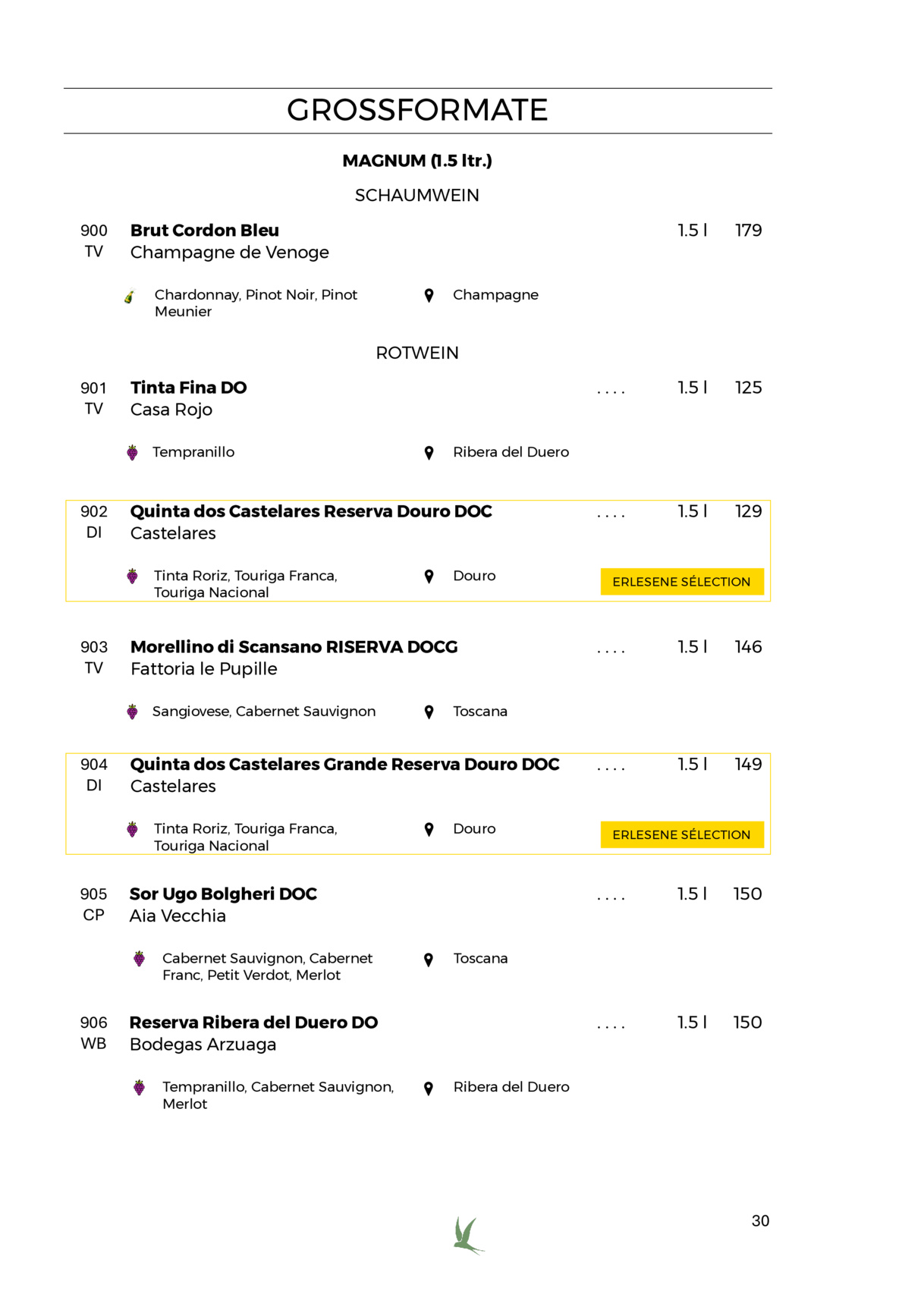The height and width of the screenshot is (1307, 924).
Task: Click the location pin beside Toscana under Fattoria le Pupille
Action: tap(429, 712)
